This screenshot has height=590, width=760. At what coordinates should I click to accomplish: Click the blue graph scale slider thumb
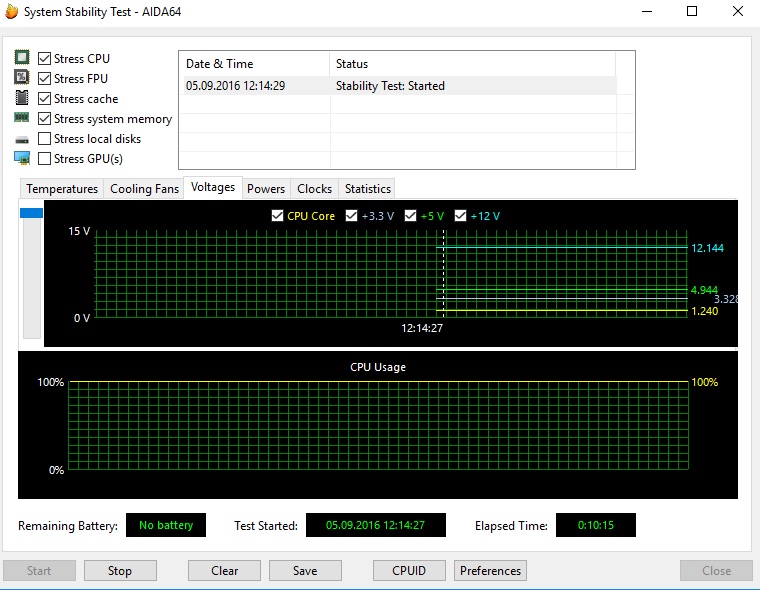(32, 213)
